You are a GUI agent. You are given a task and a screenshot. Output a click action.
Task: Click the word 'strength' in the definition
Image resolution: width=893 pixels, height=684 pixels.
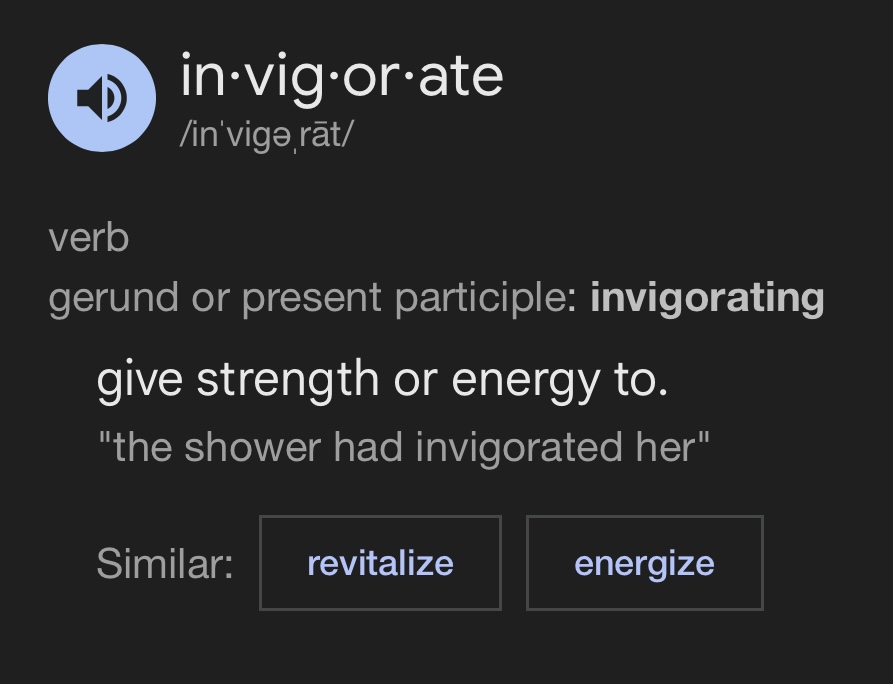coord(288,380)
